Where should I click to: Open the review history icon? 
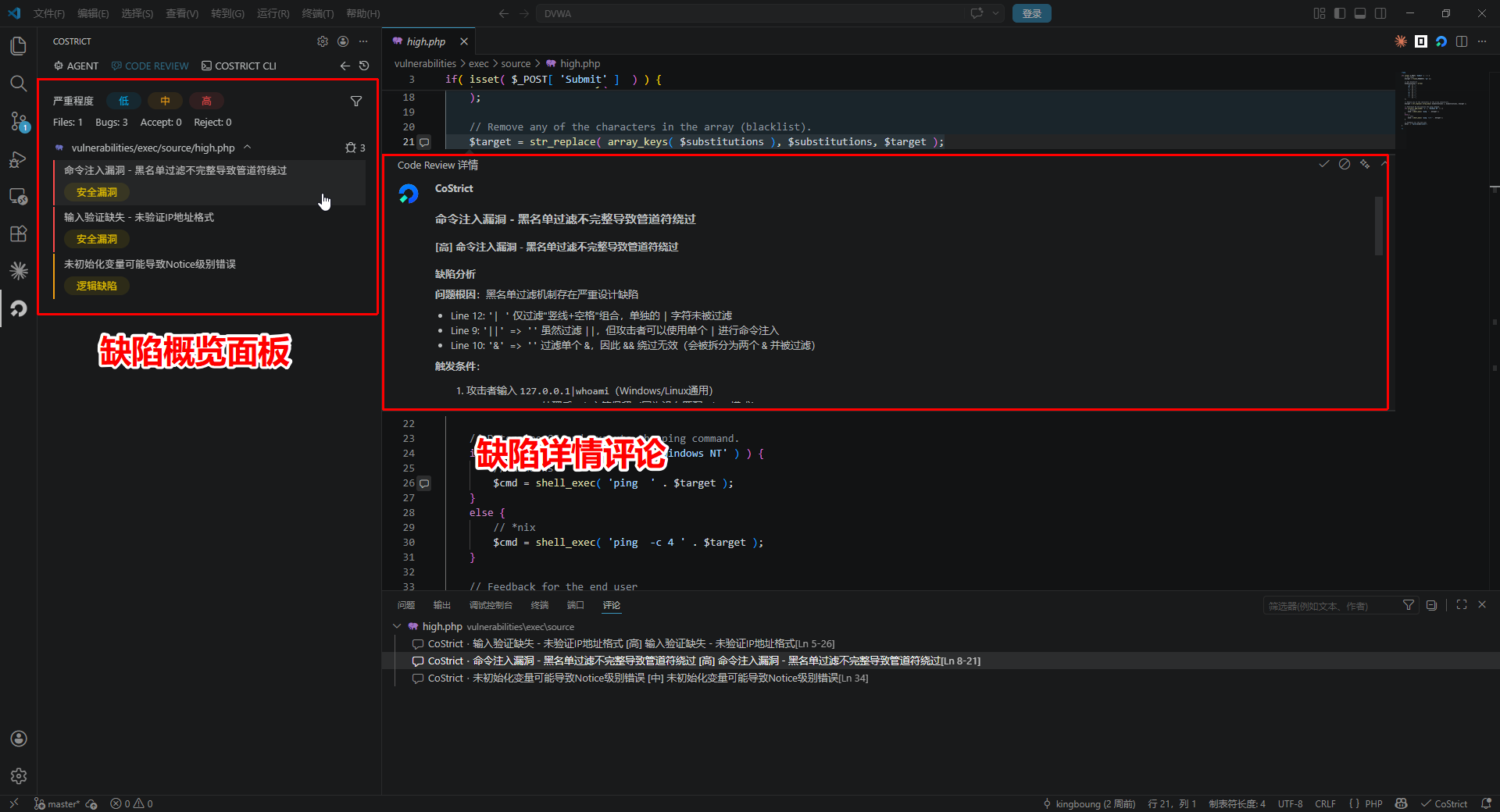click(x=364, y=66)
